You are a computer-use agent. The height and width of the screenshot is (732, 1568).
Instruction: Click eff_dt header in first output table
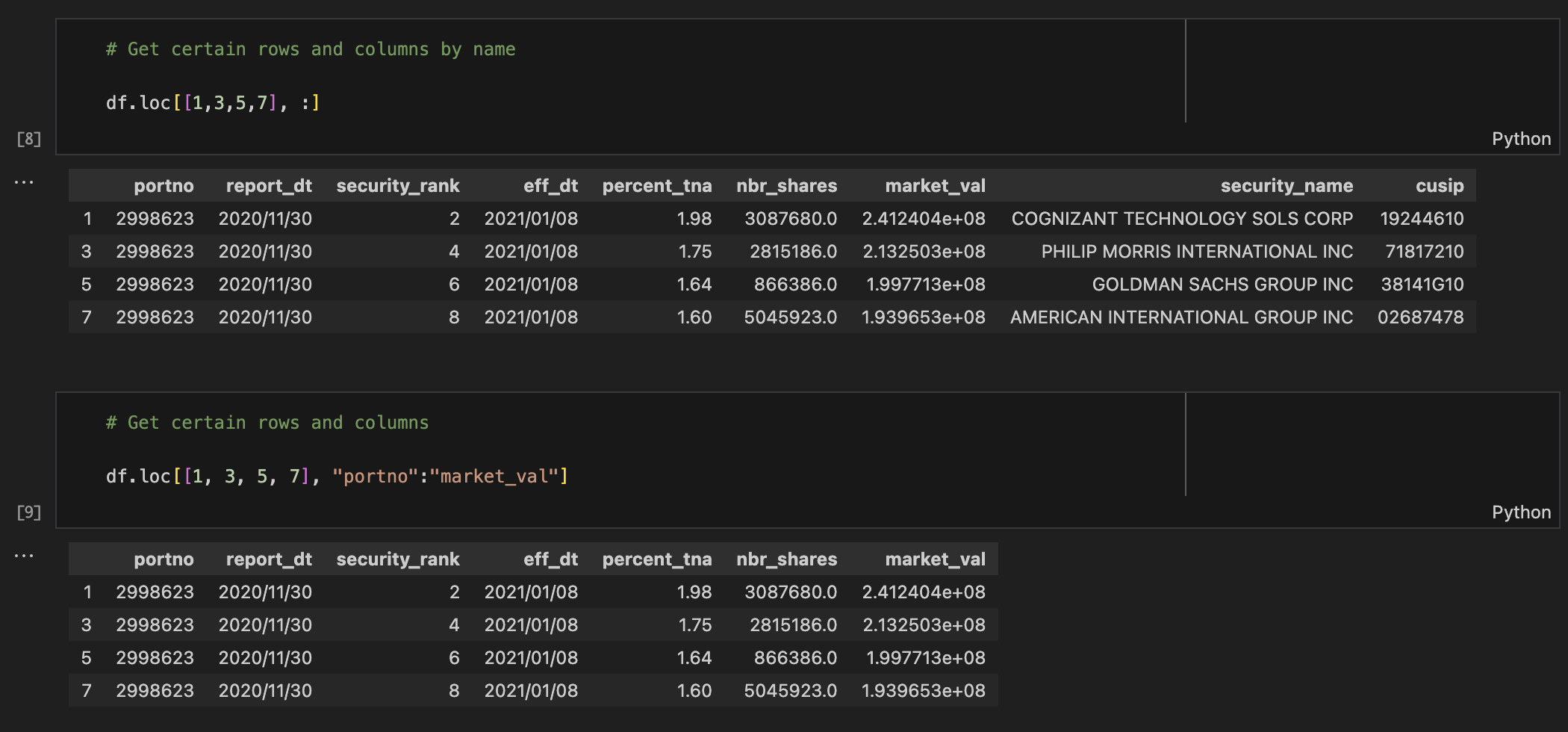(550, 186)
